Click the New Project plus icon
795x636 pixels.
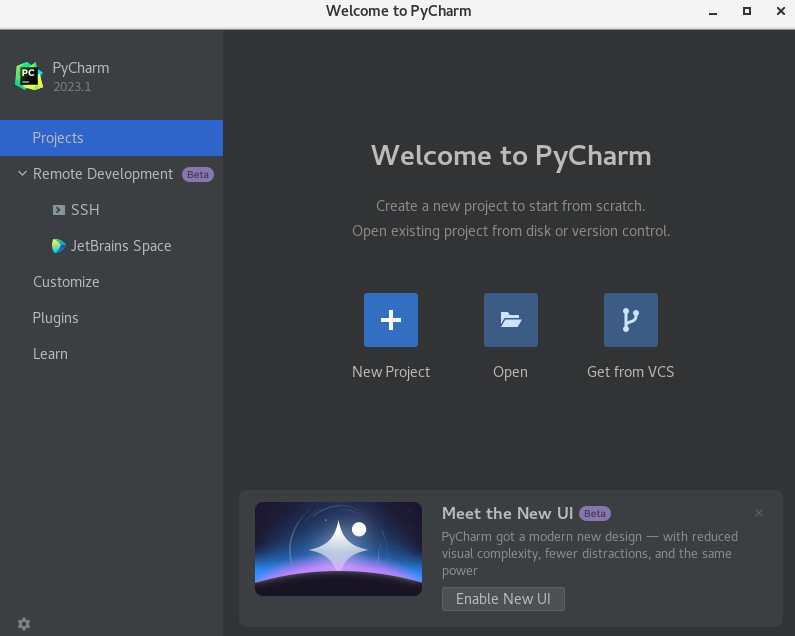pos(391,320)
